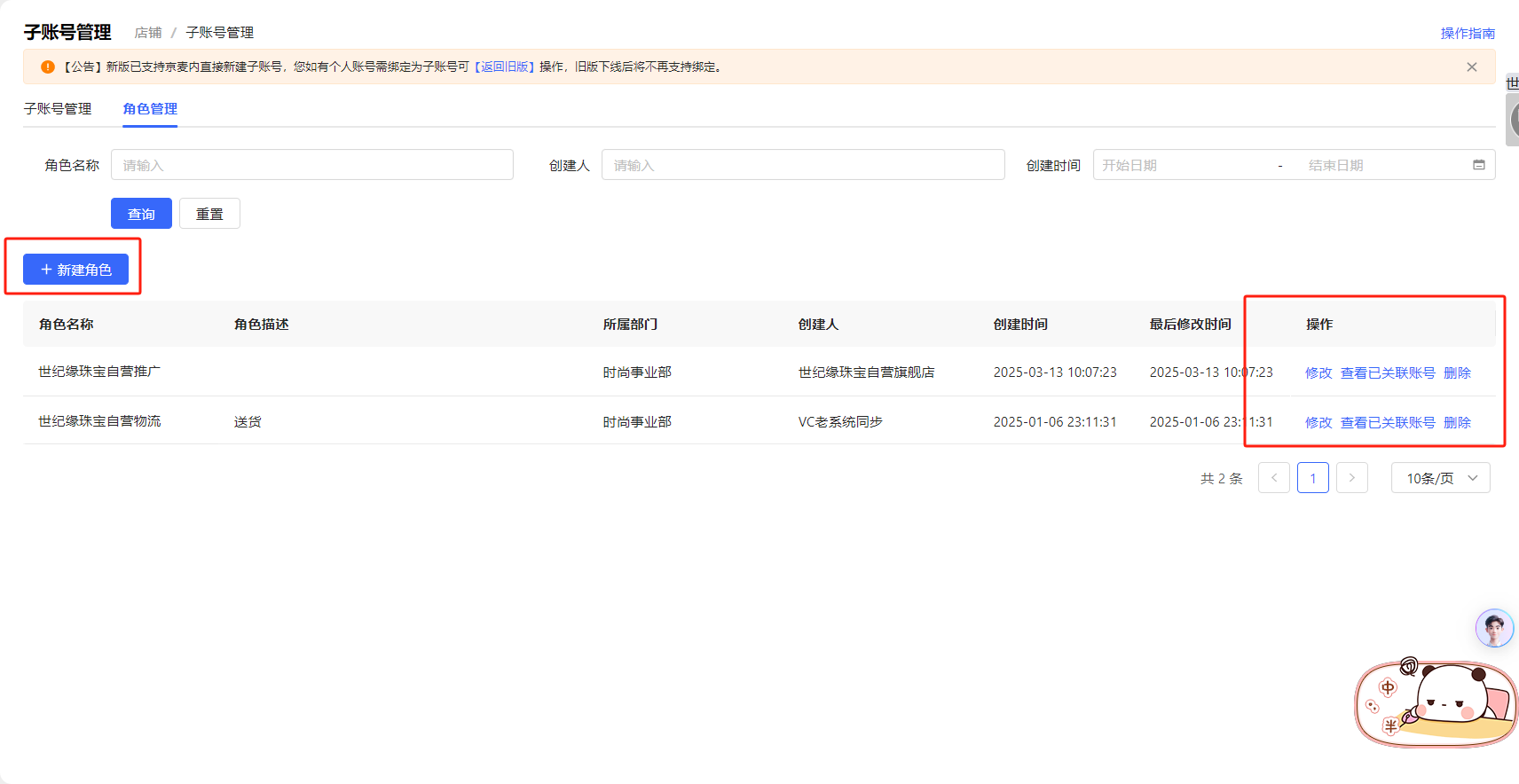Screen dimensions: 1519x784
Task: Select the 角色管理 tab
Action: click(150, 109)
